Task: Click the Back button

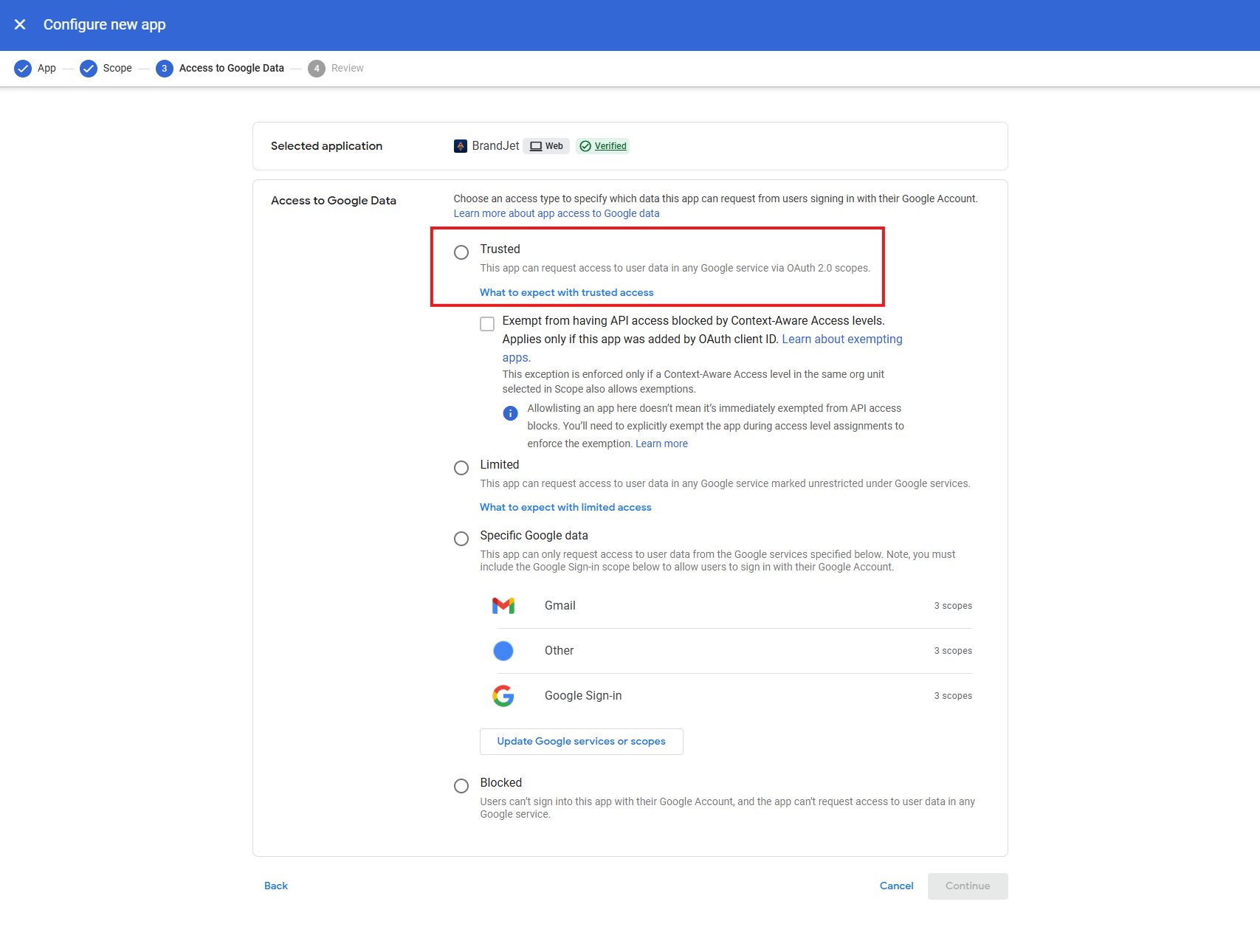Action: pyautogui.click(x=276, y=886)
